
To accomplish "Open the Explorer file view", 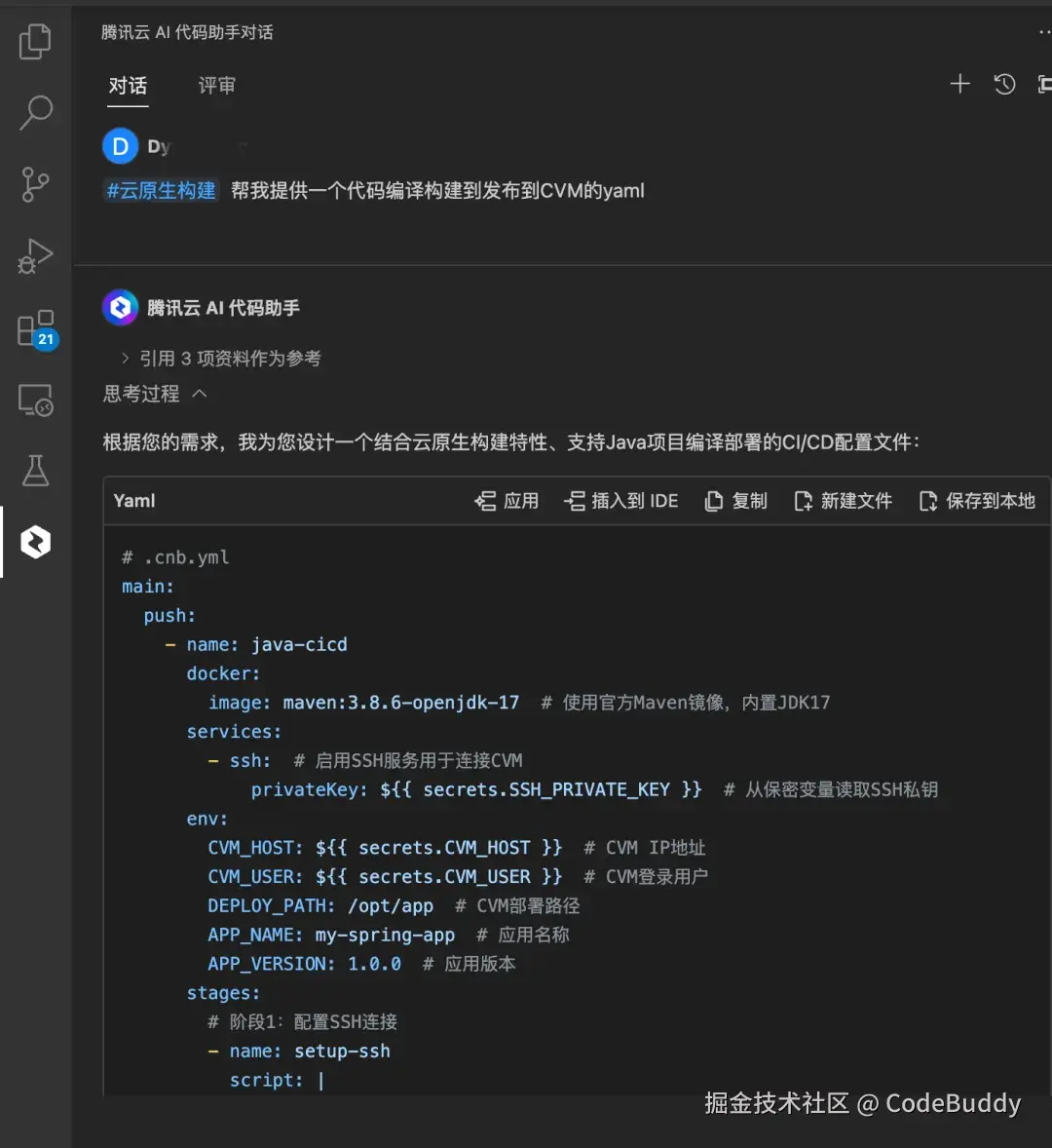I will tap(35, 41).
